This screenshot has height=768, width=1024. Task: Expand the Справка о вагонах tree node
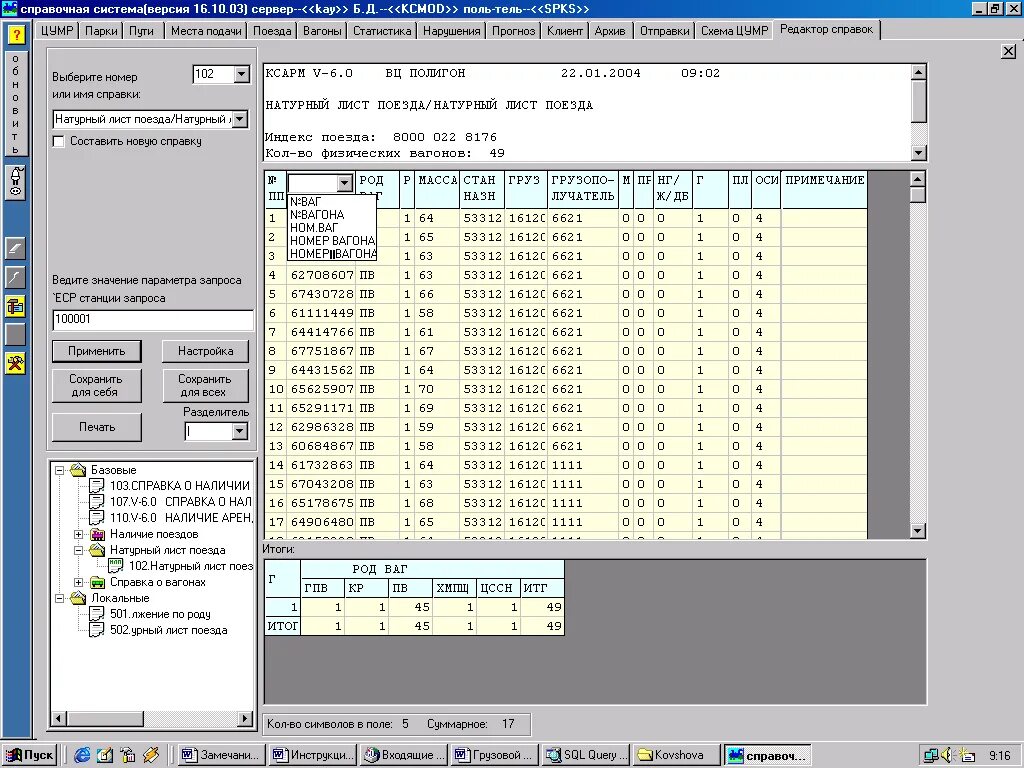click(x=78, y=583)
